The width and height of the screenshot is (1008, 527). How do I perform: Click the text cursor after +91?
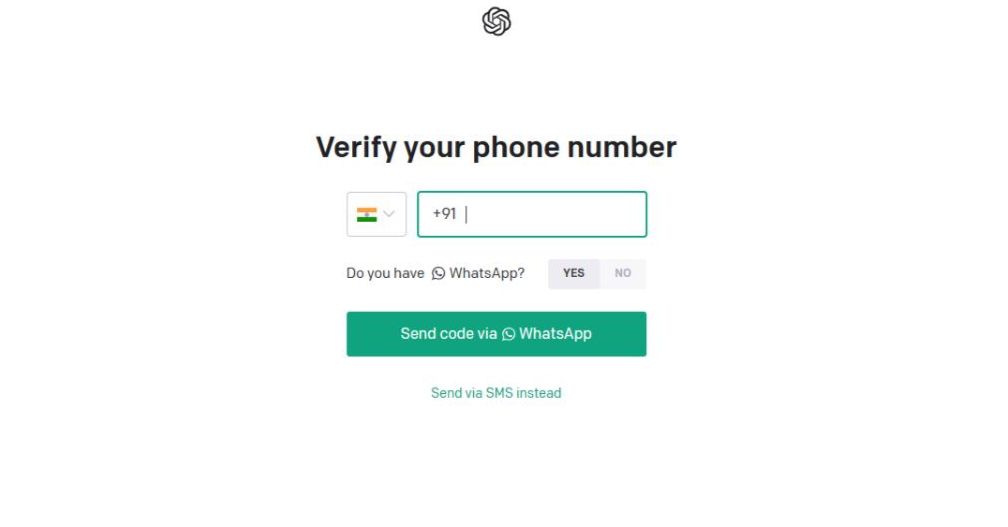[466, 214]
